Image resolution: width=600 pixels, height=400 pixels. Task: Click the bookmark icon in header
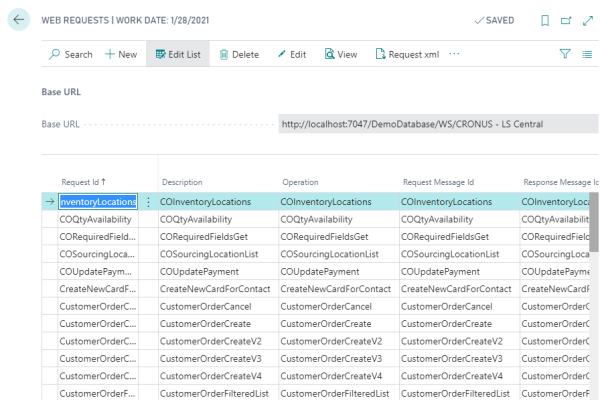[544, 20]
